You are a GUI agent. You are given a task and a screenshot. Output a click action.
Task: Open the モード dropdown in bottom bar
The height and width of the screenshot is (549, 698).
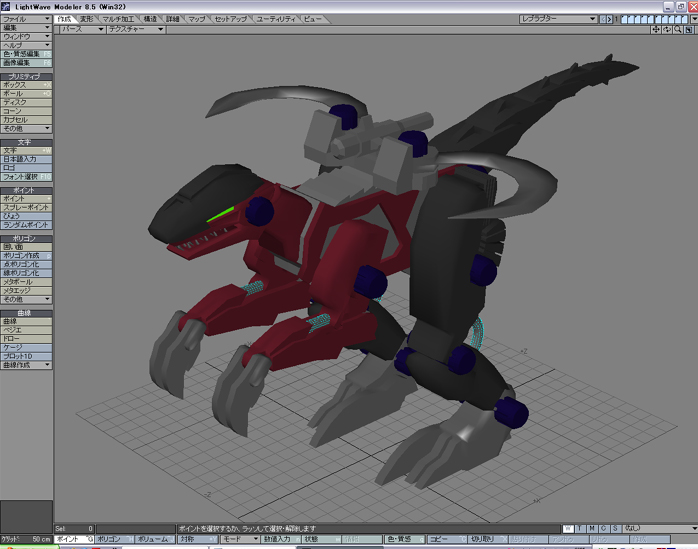(239, 539)
